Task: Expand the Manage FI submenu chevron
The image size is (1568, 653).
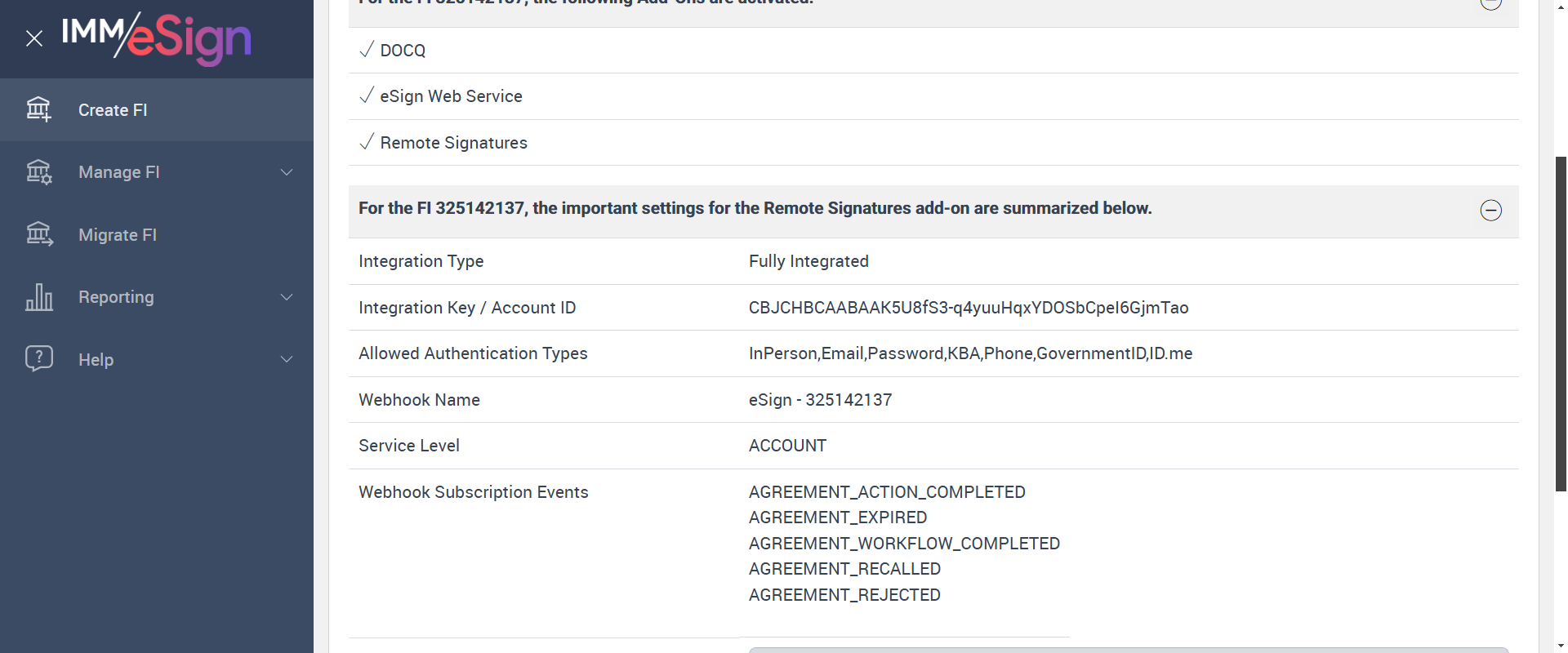Action: [287, 172]
